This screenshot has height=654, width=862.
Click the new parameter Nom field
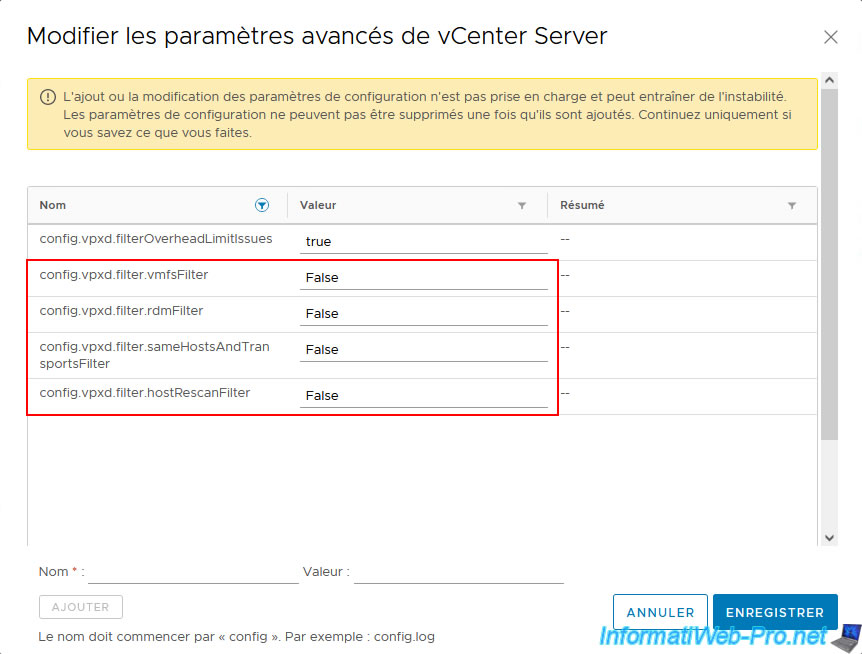pyautogui.click(x=193, y=572)
